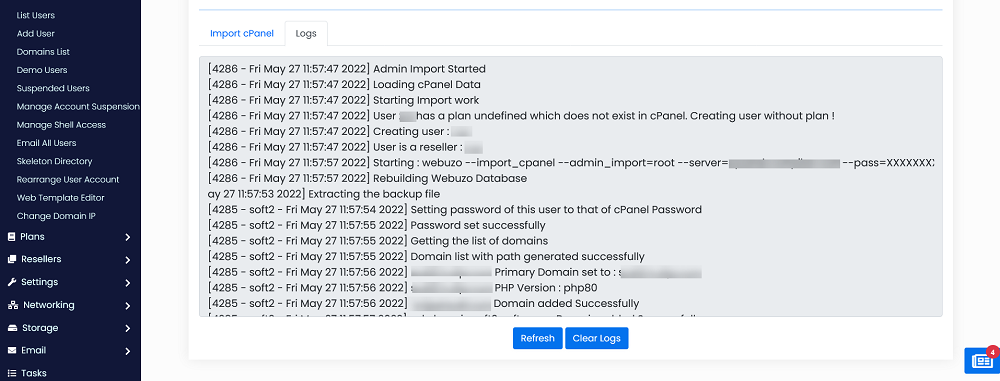Expand the Resellers menu chevron
This screenshot has width=1000, height=381.
[128, 260]
